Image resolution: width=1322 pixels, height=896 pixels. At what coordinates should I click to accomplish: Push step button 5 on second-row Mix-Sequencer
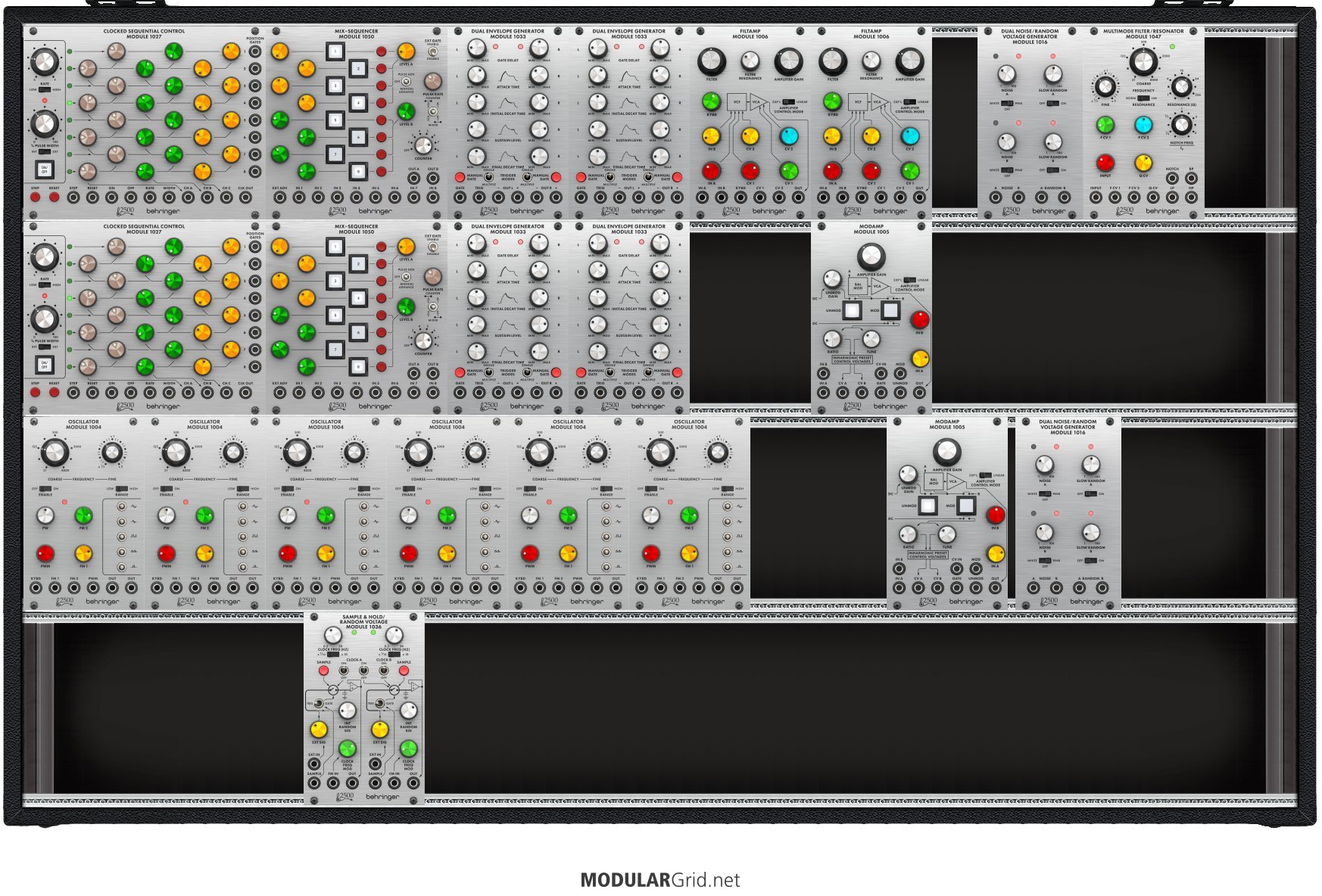pyautogui.click(x=335, y=315)
